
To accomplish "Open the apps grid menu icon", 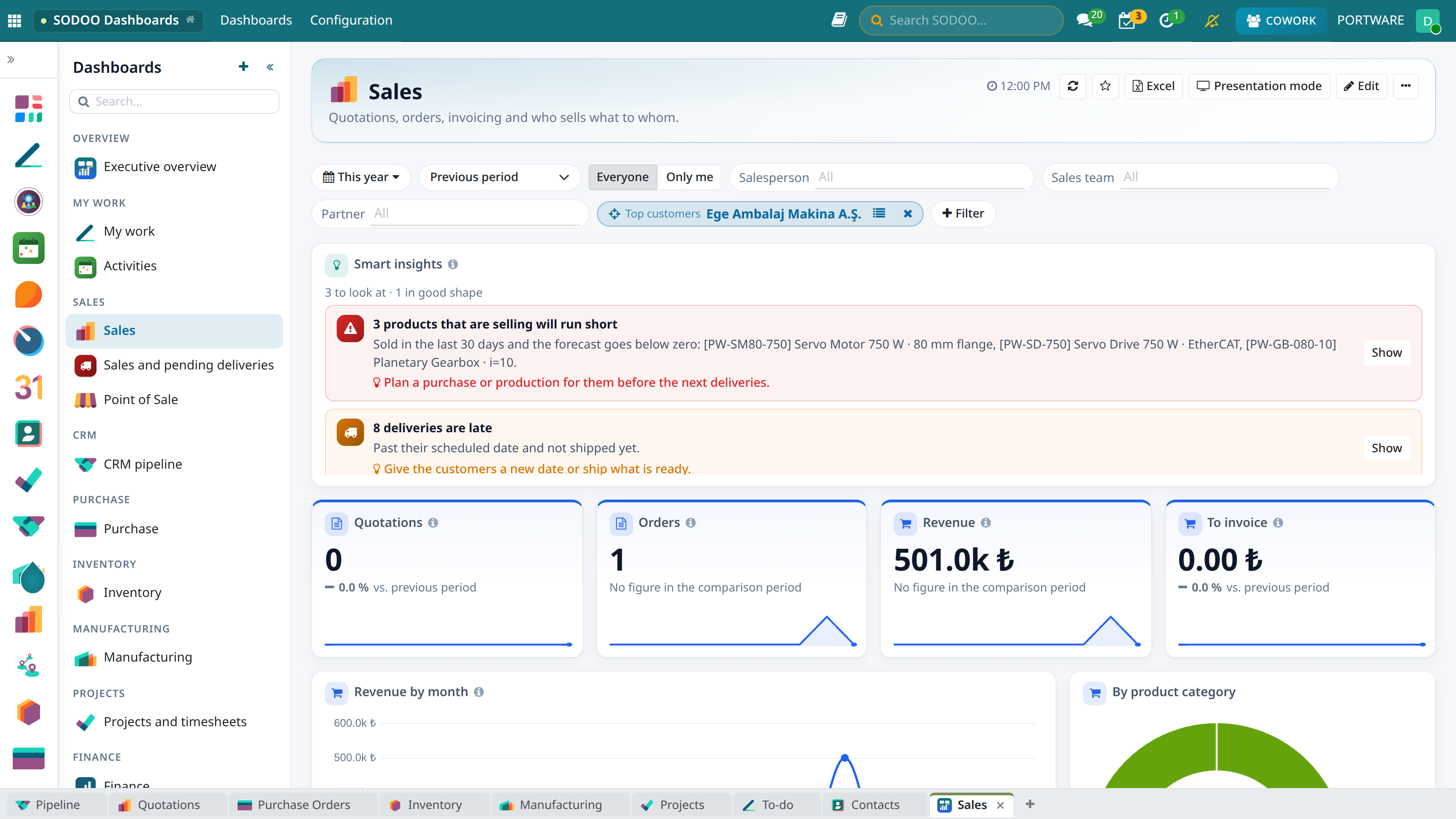I will (15, 20).
